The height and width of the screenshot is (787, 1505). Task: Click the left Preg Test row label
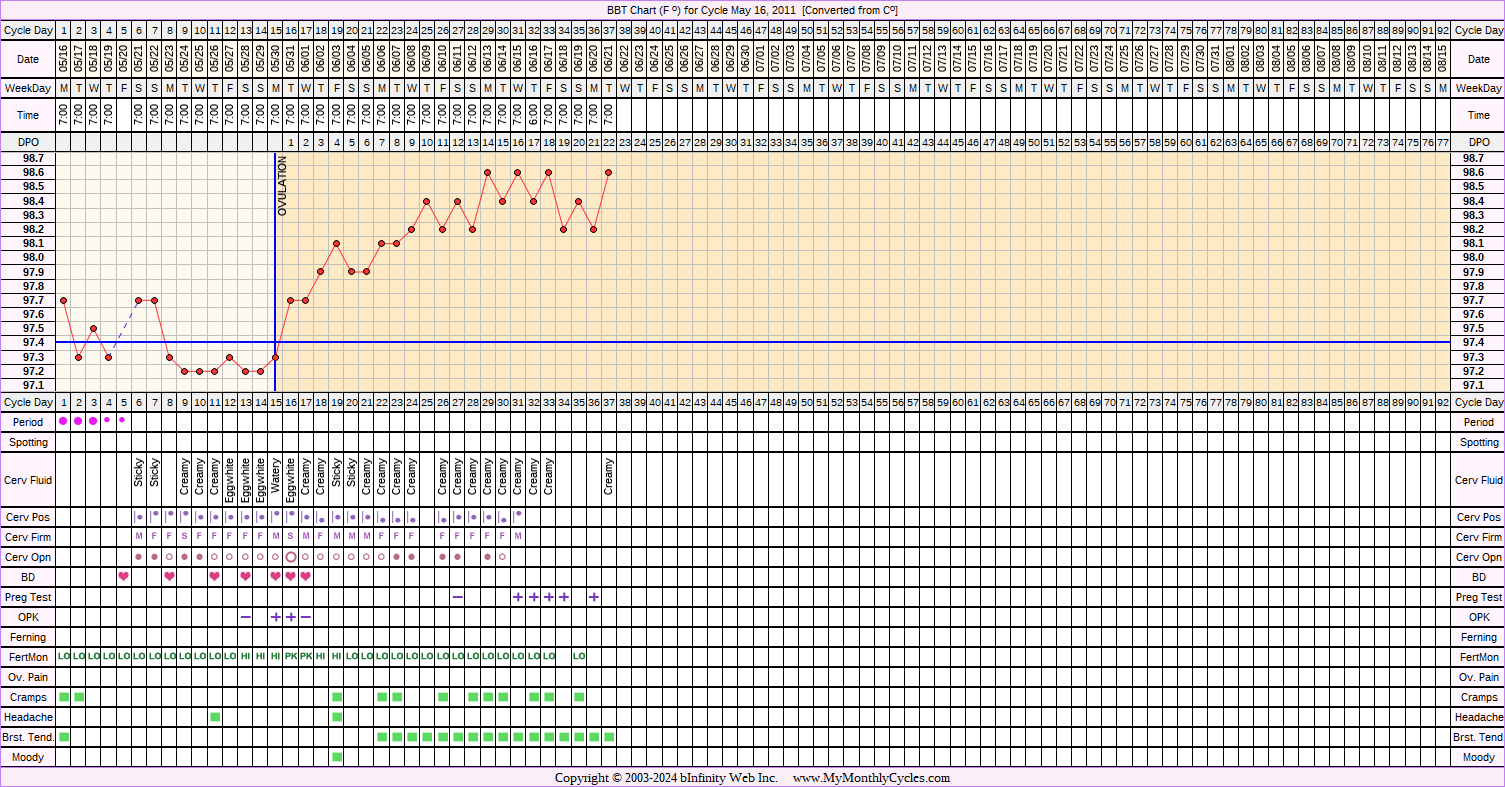(x=28, y=597)
